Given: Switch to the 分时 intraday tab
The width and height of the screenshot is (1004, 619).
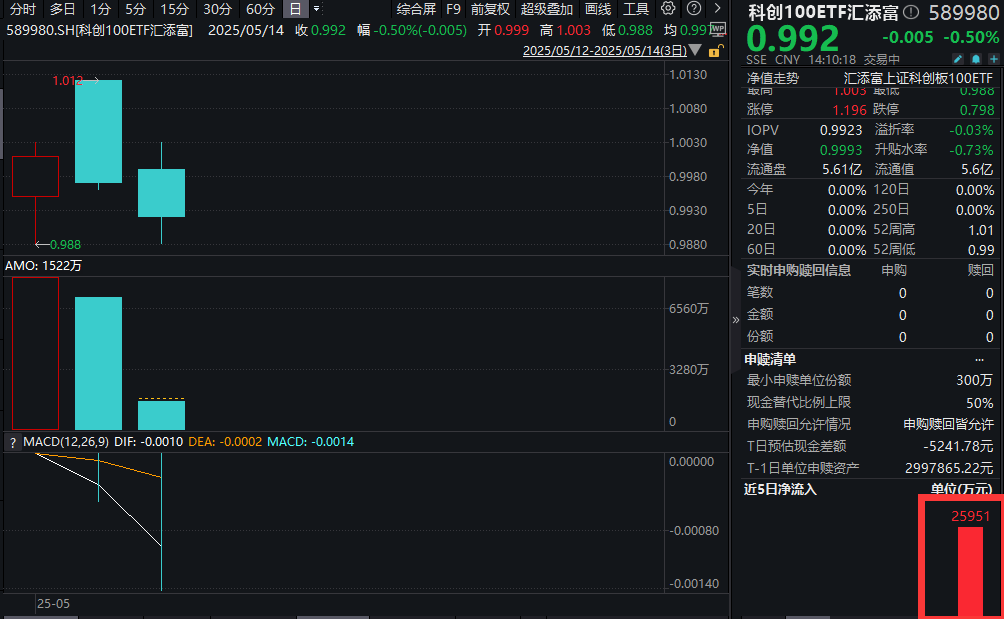Looking at the screenshot, I should coord(22,9).
